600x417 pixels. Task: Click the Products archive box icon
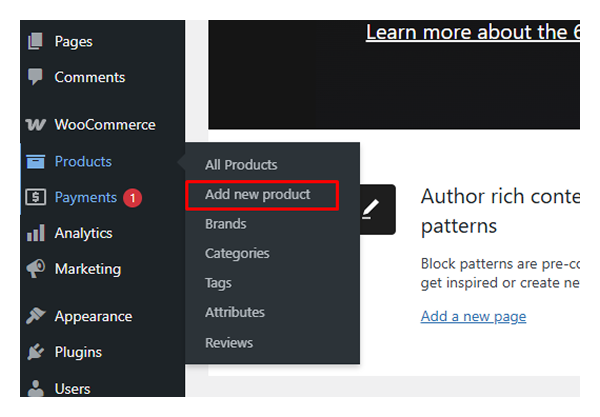pos(36,161)
